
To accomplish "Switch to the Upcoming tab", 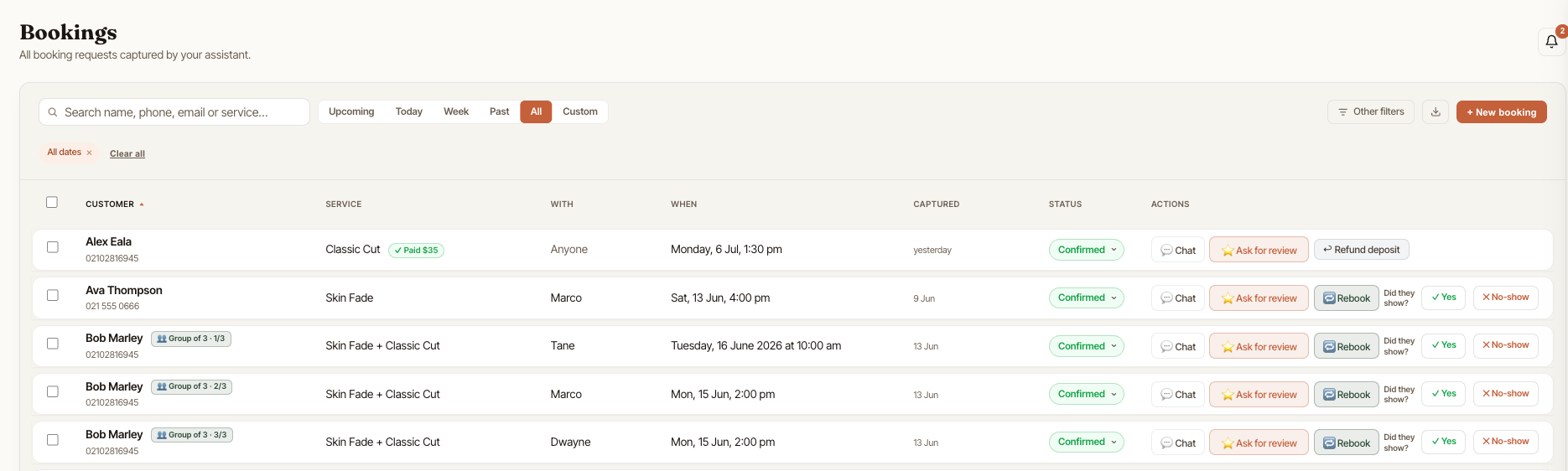I will click(351, 111).
